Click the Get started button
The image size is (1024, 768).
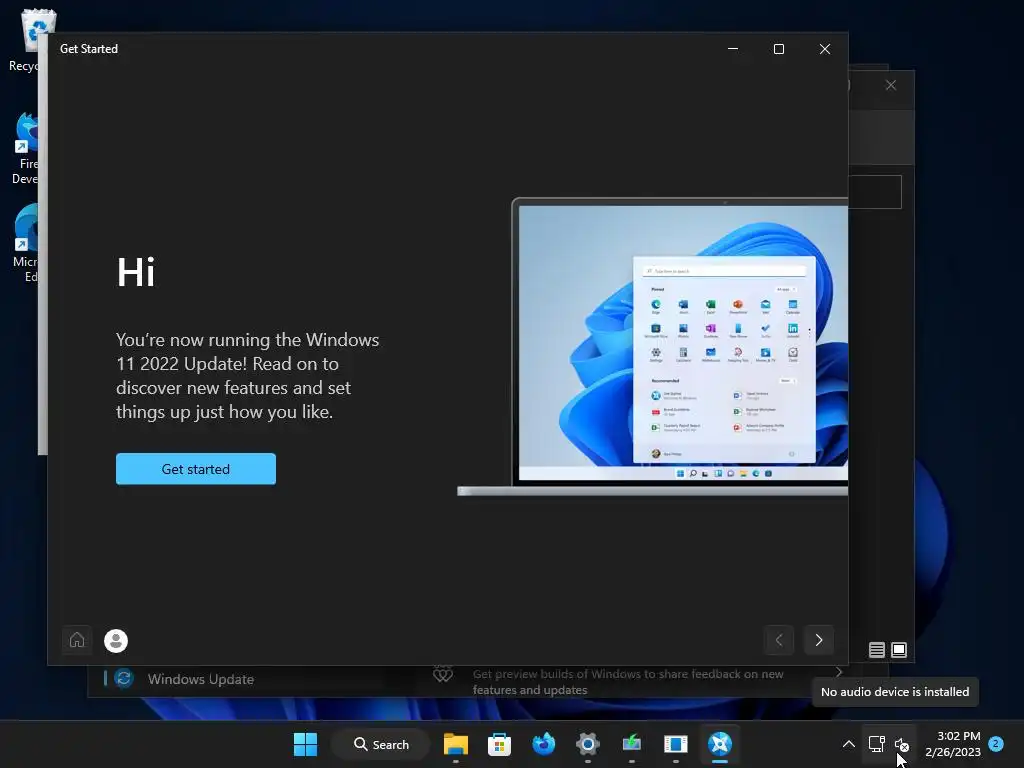click(196, 469)
